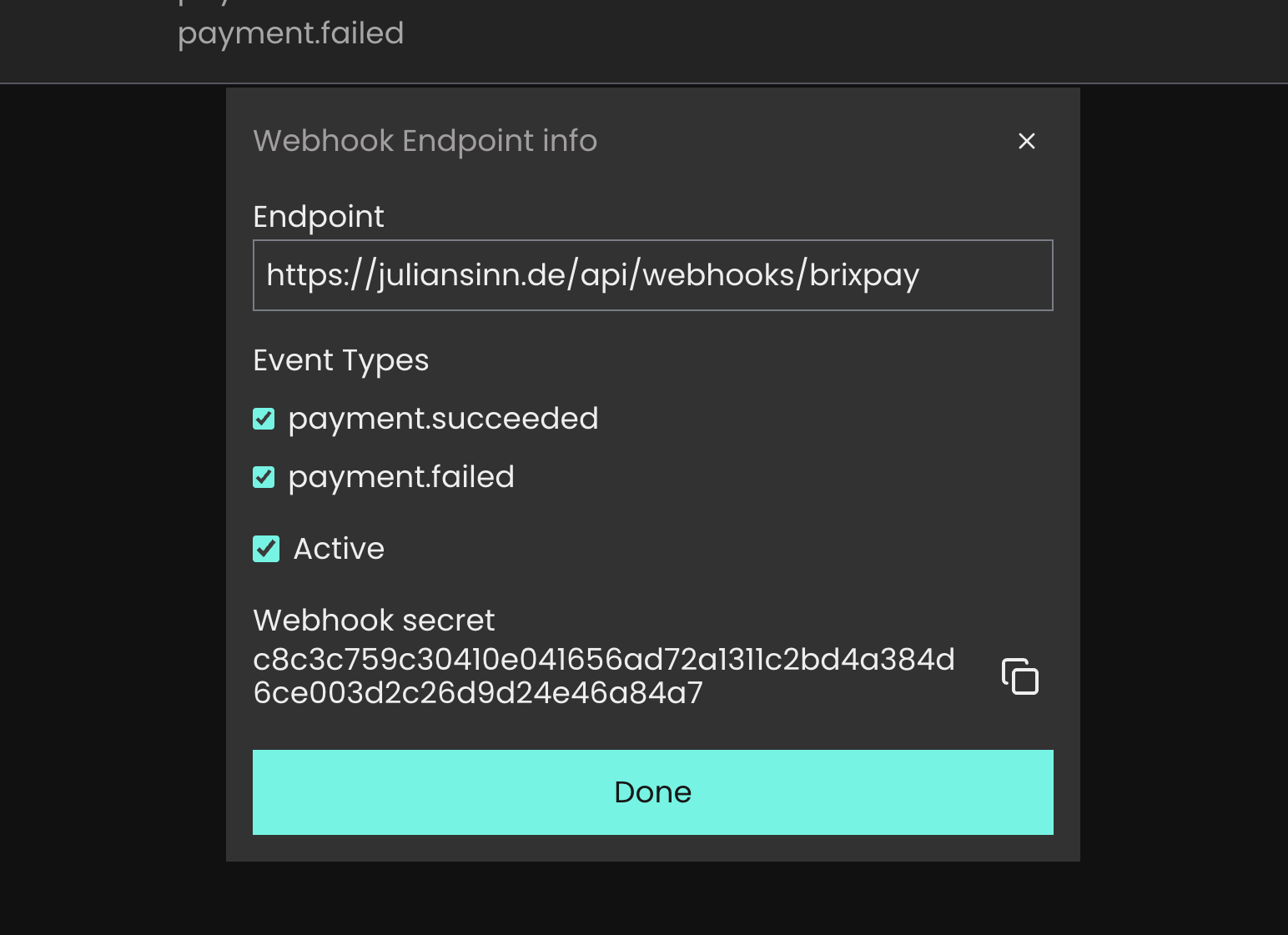Click the first line of the secret key
Screen dimensions: 1288x935
pyautogui.click(x=603, y=660)
